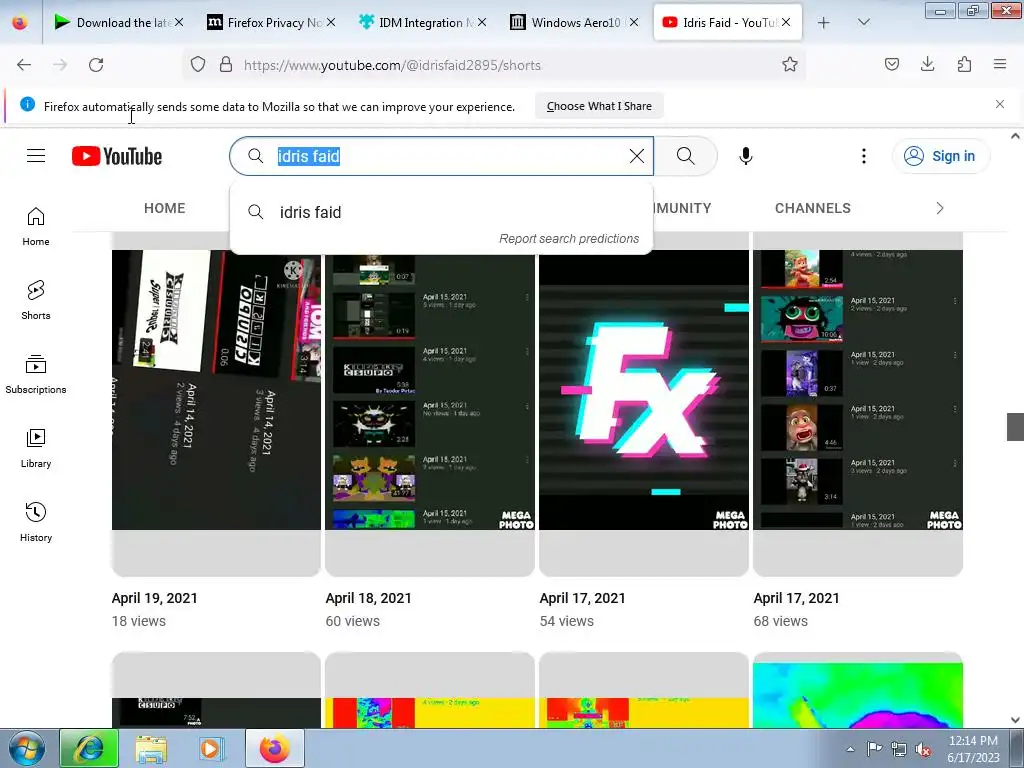Open the muted volume tray icon
Viewport: 1024px width, 768px height.
tap(923, 749)
